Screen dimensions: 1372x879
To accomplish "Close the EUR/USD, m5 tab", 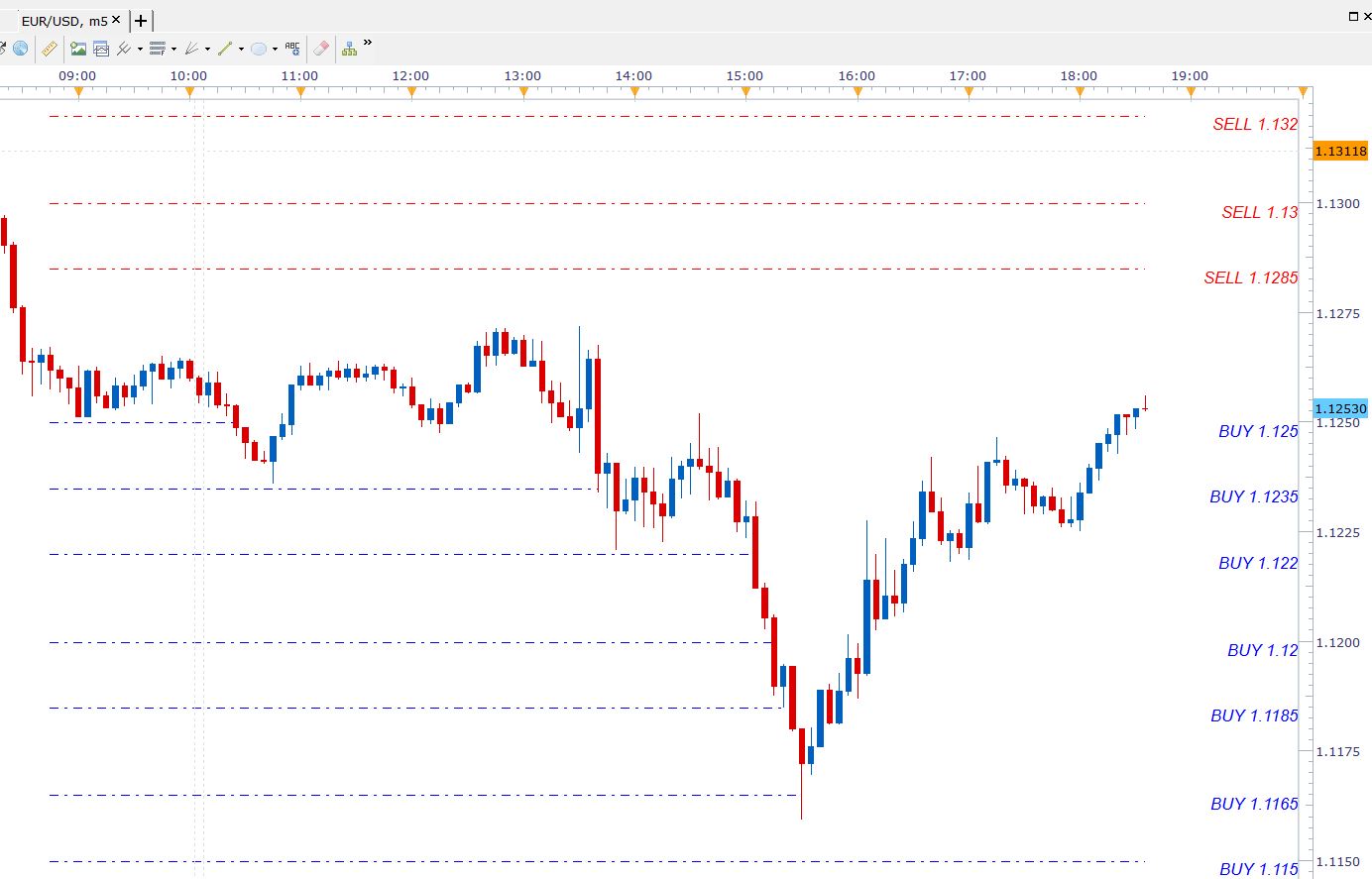I will tap(116, 20).
